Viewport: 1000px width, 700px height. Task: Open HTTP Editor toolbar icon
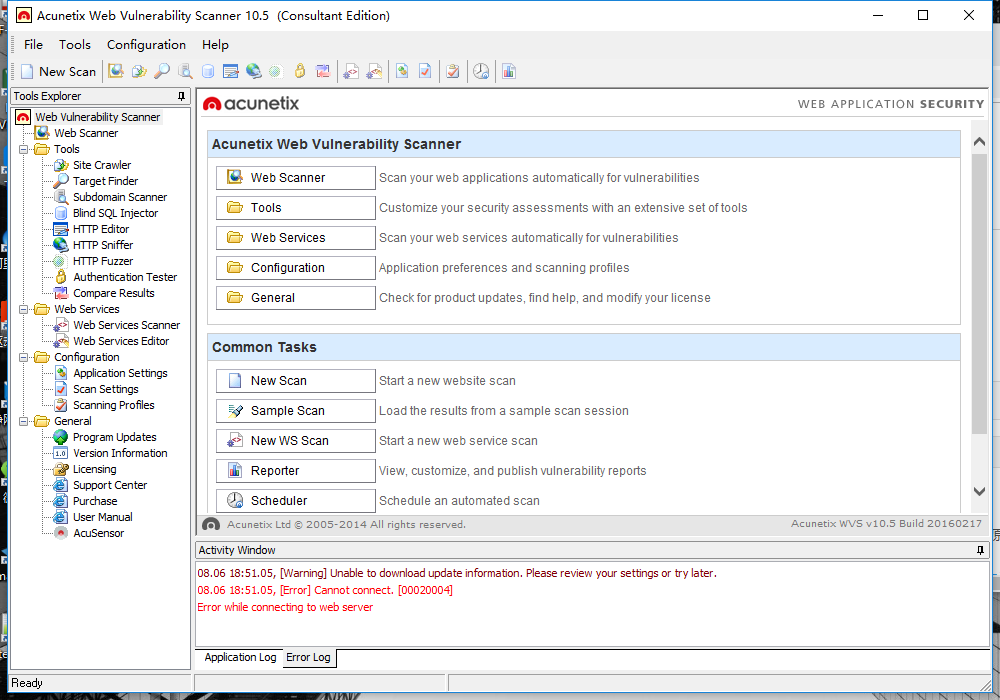point(231,71)
